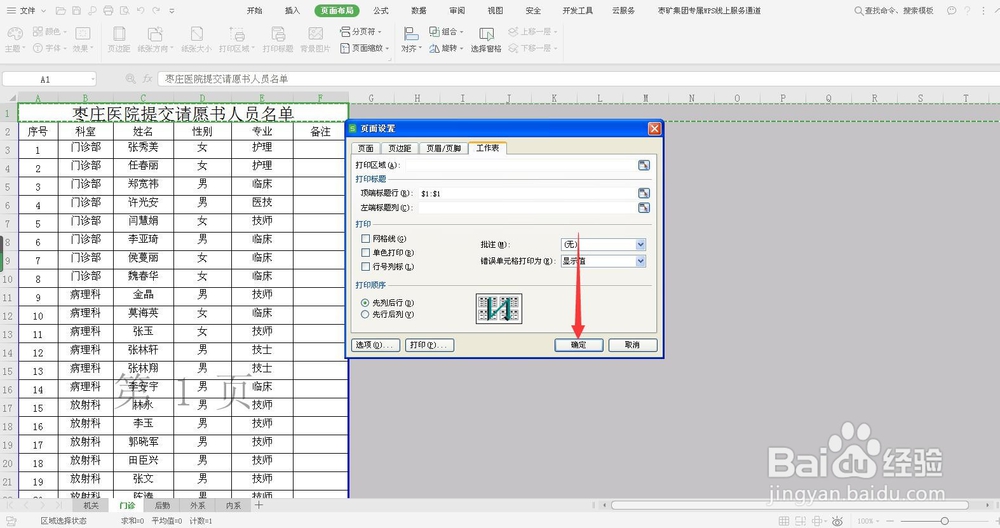This screenshot has width=1000, height=528.
Task: Enable the 网格线 gridlines checkbox
Action: (365, 238)
